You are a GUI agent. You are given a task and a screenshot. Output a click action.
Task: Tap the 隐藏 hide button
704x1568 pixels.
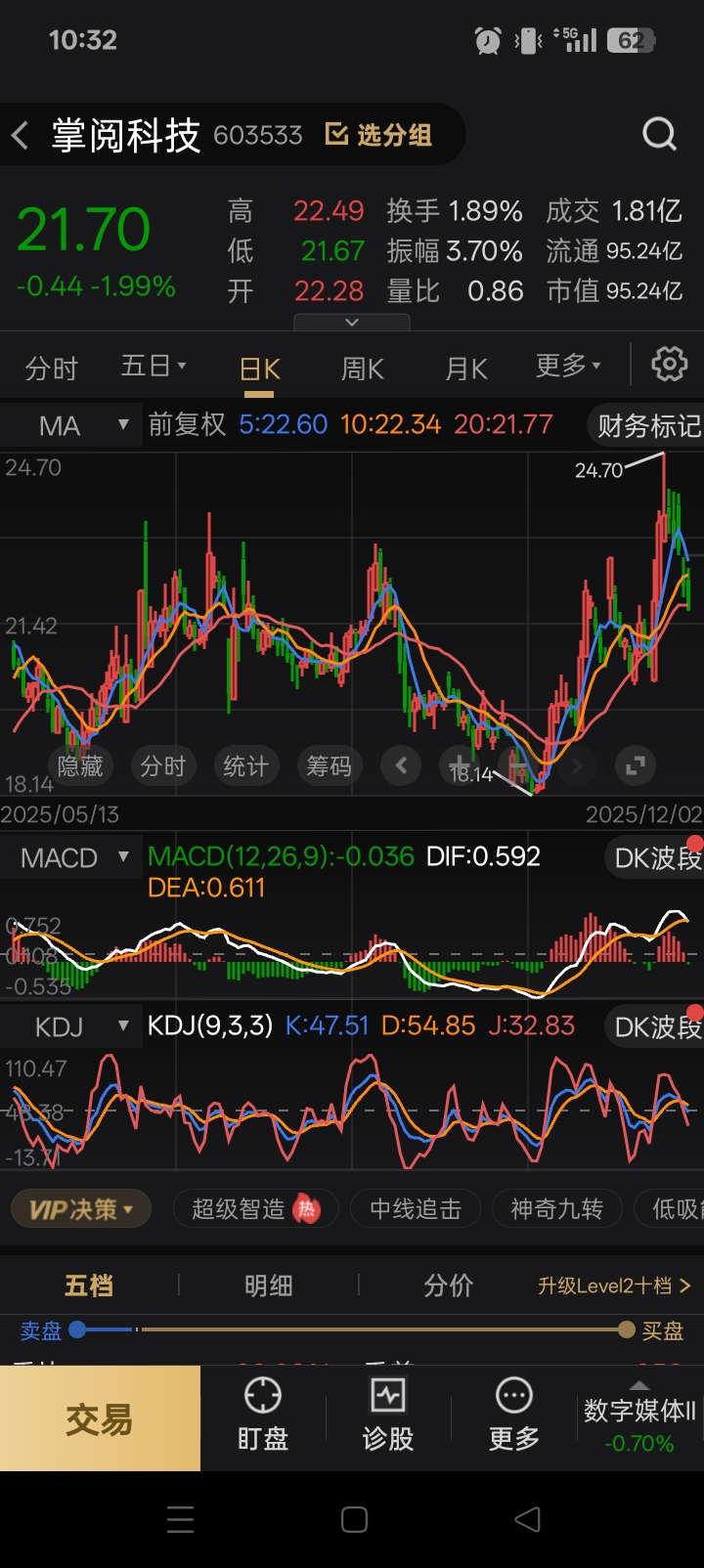80,766
